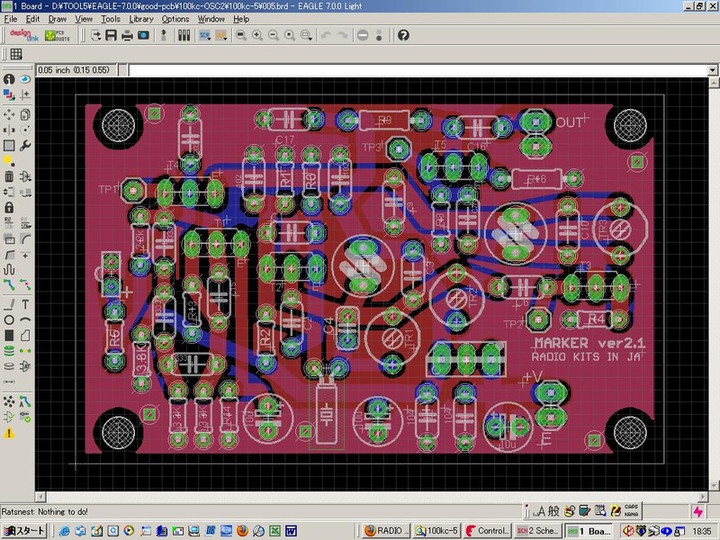
Task: Select the Lock padlock tool
Action: click(9, 208)
